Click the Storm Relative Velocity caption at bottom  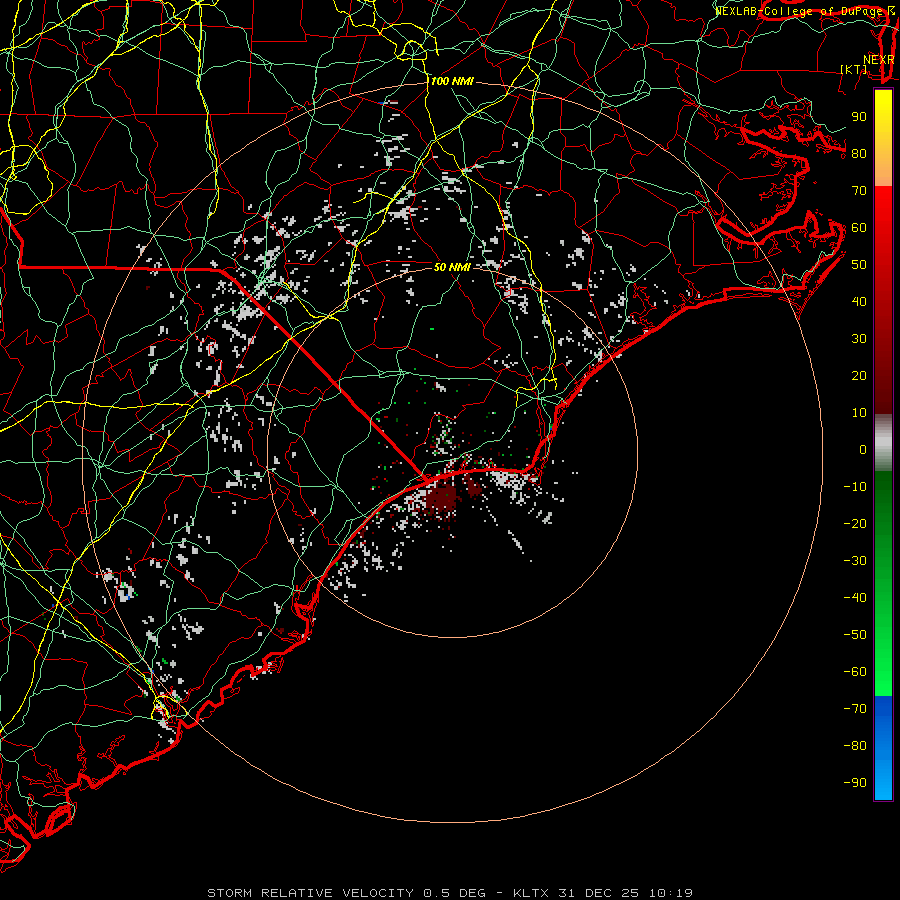tap(450, 893)
